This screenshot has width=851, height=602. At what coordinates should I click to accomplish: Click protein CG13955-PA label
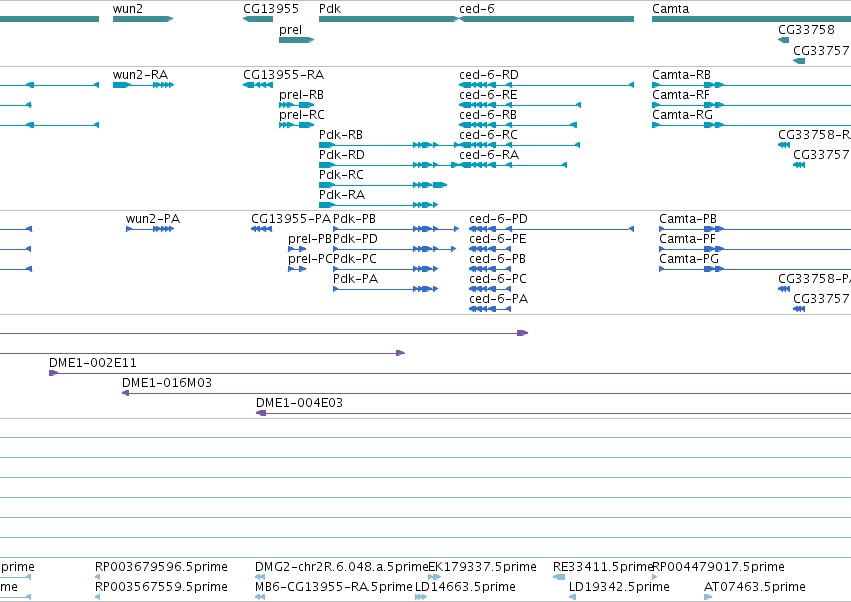point(290,219)
